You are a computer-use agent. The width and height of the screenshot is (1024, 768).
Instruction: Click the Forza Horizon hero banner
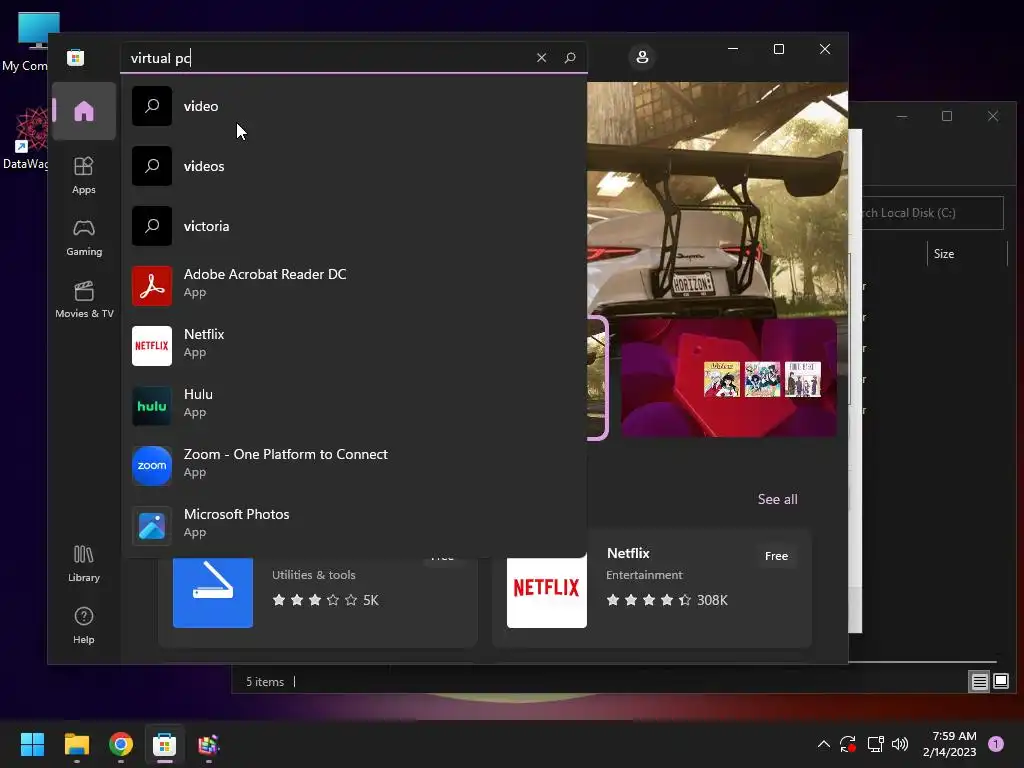717,199
